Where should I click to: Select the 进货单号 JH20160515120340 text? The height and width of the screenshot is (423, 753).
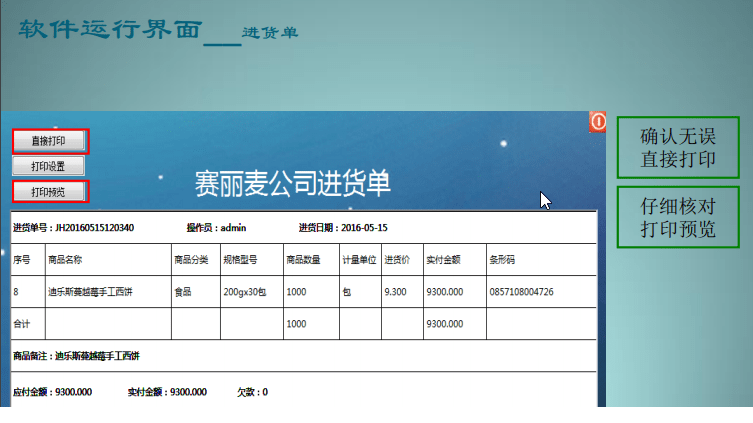(73, 228)
